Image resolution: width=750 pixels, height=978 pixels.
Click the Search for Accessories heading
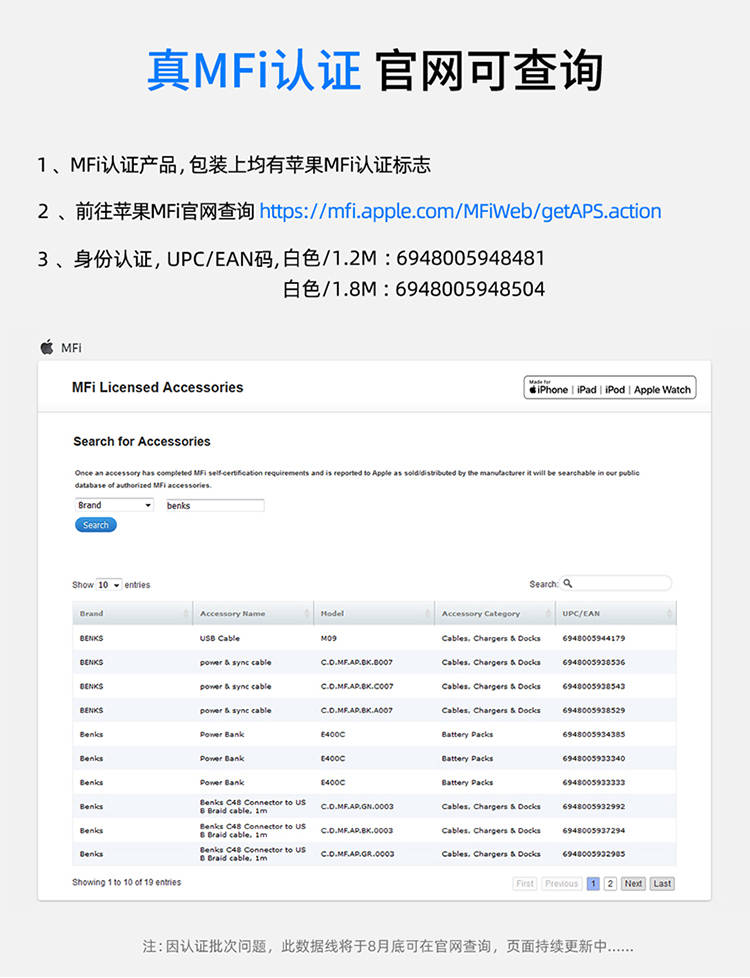142,442
